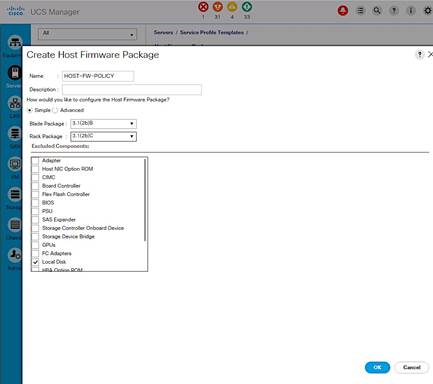Select the Advanced radio option

click(55, 110)
